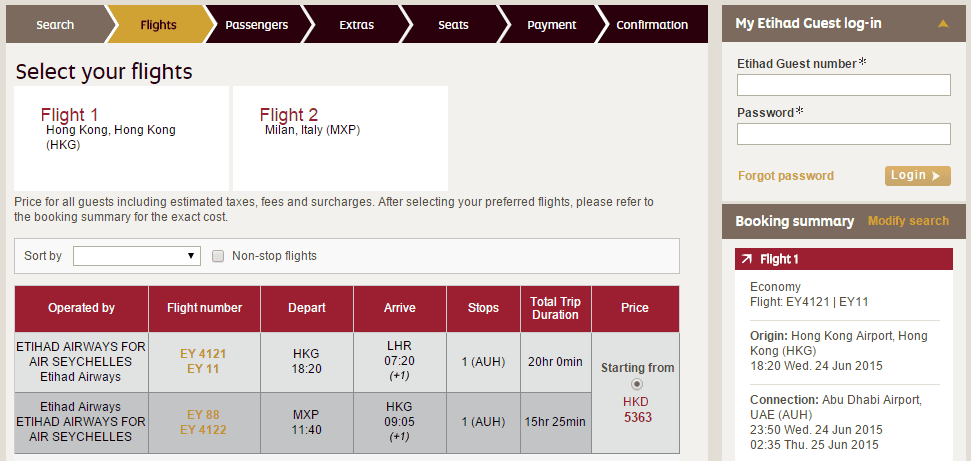Jump to the Seats step
Viewport: 971px width, 461px height.
[453, 25]
